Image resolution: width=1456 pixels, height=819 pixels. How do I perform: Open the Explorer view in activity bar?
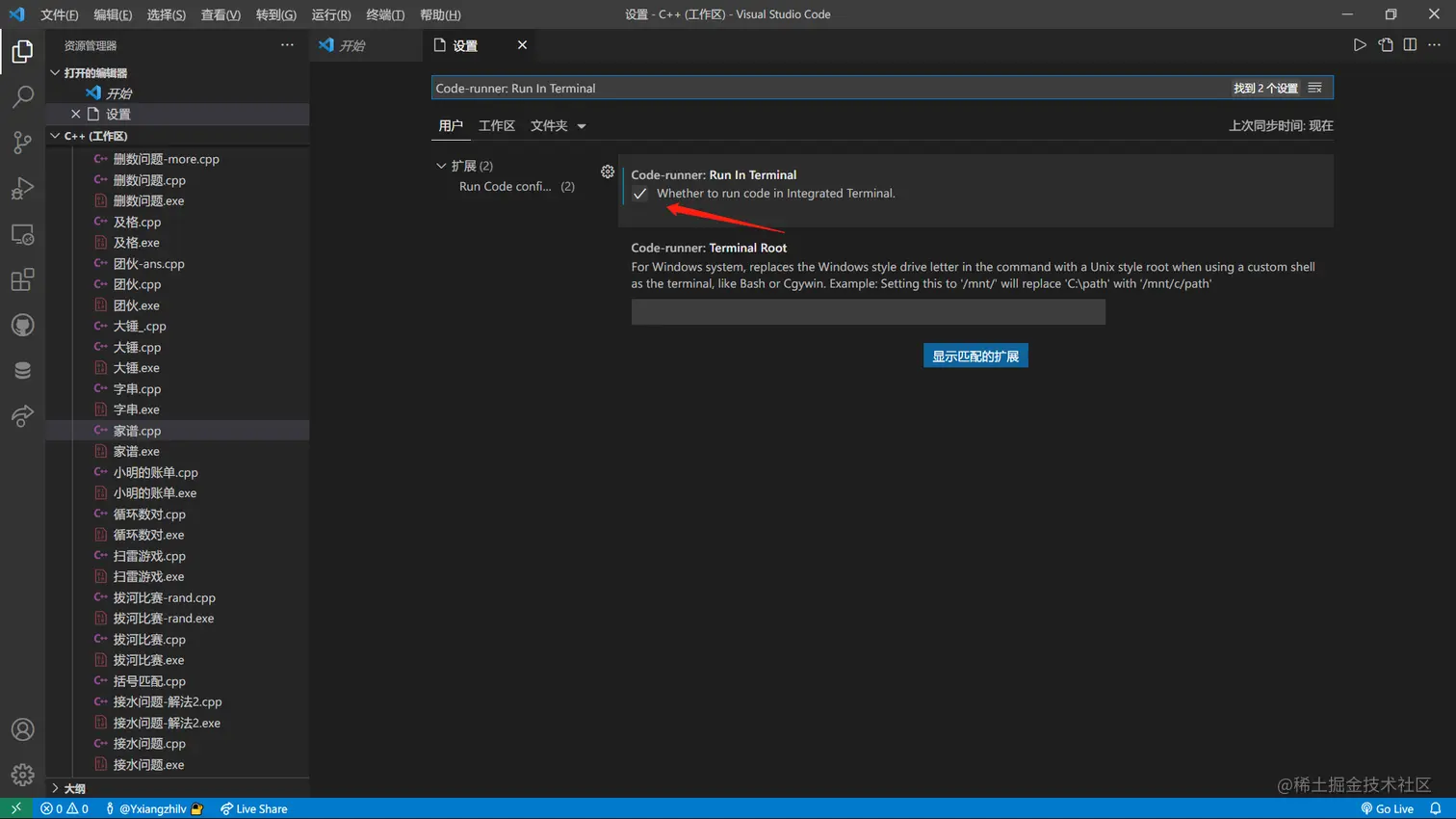click(x=22, y=51)
